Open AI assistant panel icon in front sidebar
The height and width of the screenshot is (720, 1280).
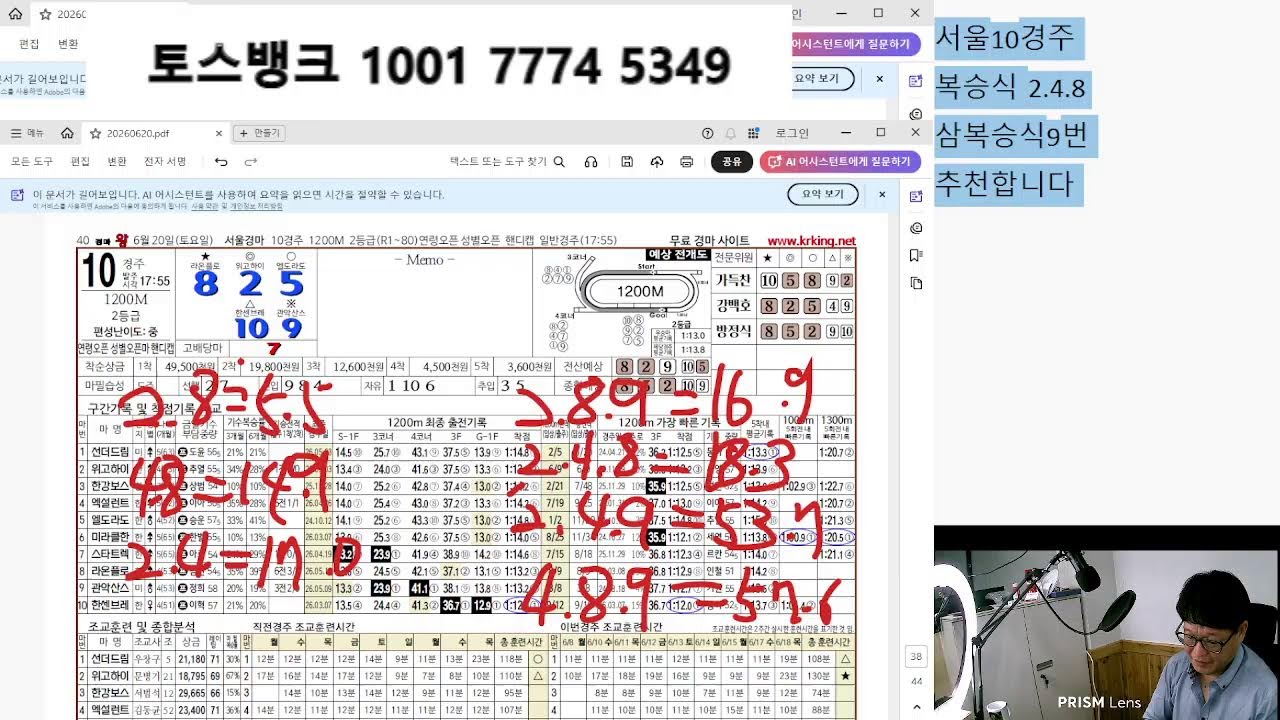click(916, 197)
